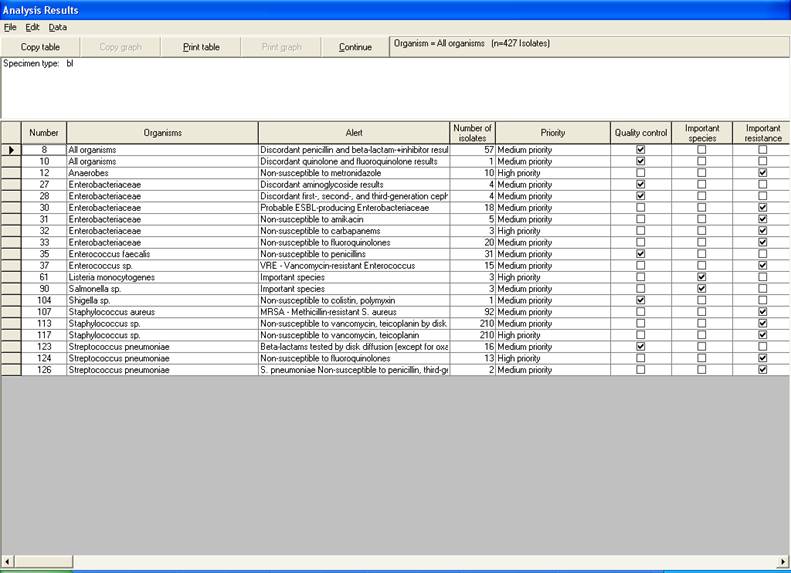Select the 'High priority' cell for row 124

(553, 359)
